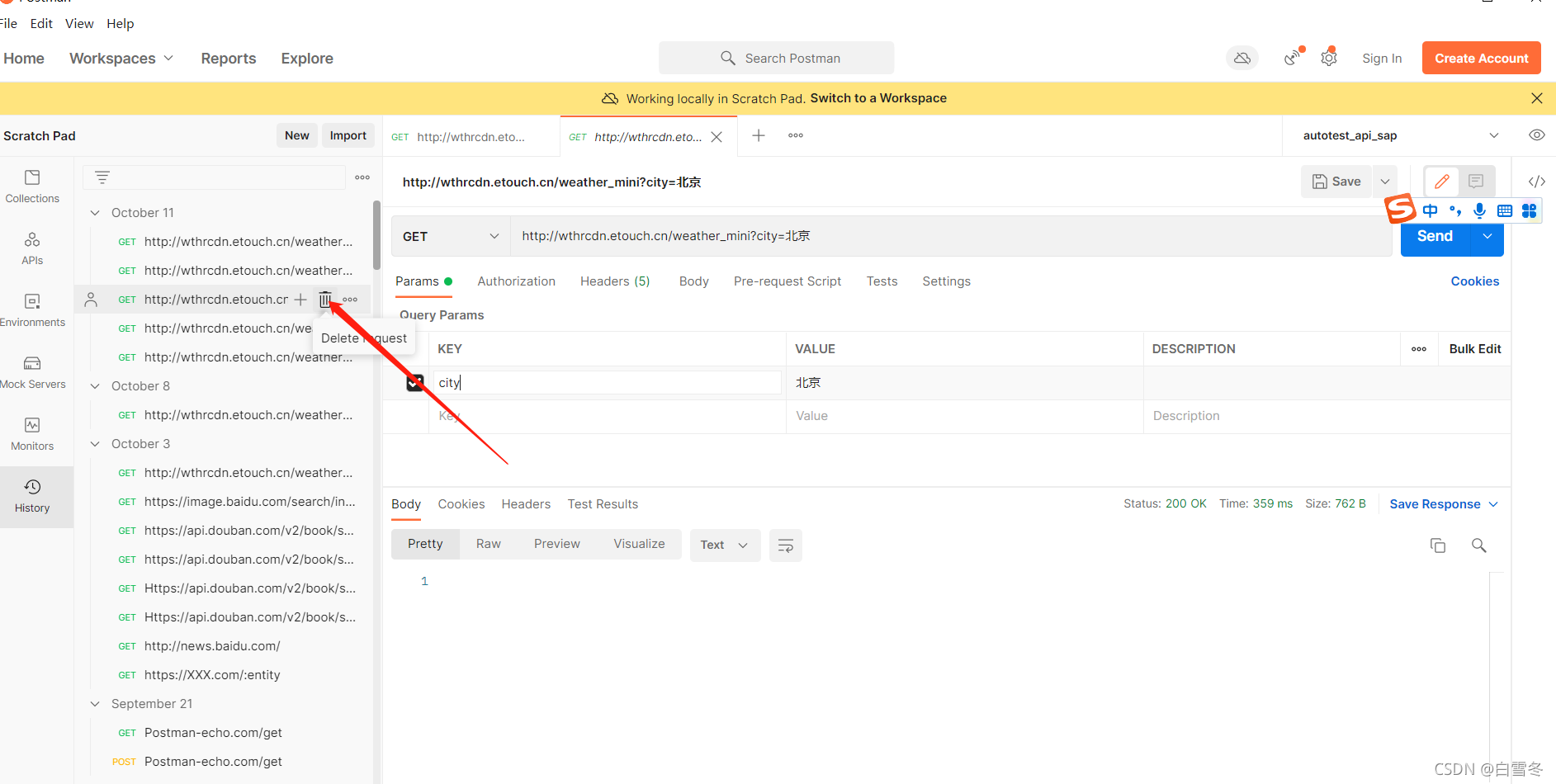Open the Text response format dropdown
Screen dimensions: 1556x784
click(725, 545)
